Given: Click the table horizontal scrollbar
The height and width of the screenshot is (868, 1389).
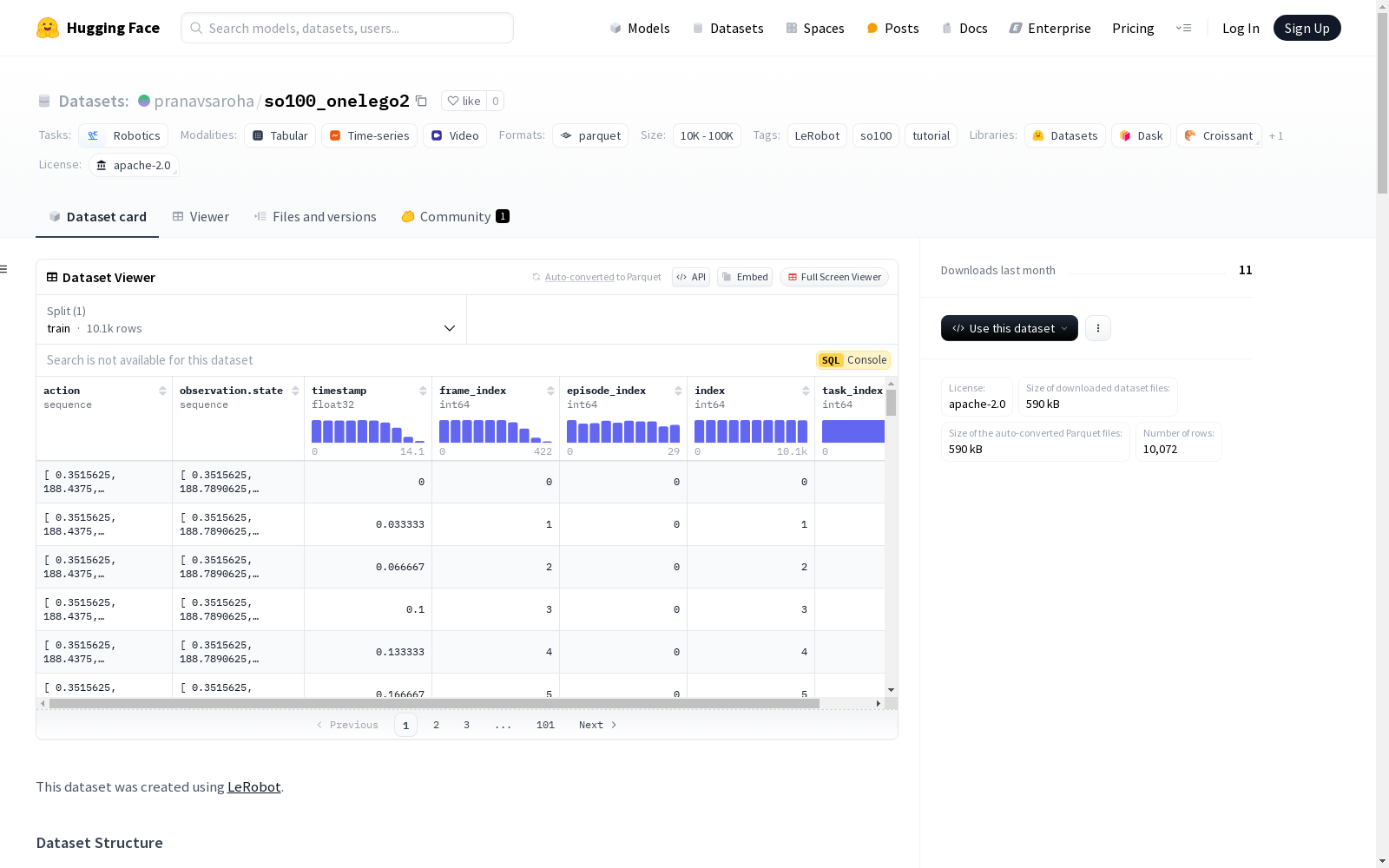Looking at the screenshot, I should tap(434, 703).
